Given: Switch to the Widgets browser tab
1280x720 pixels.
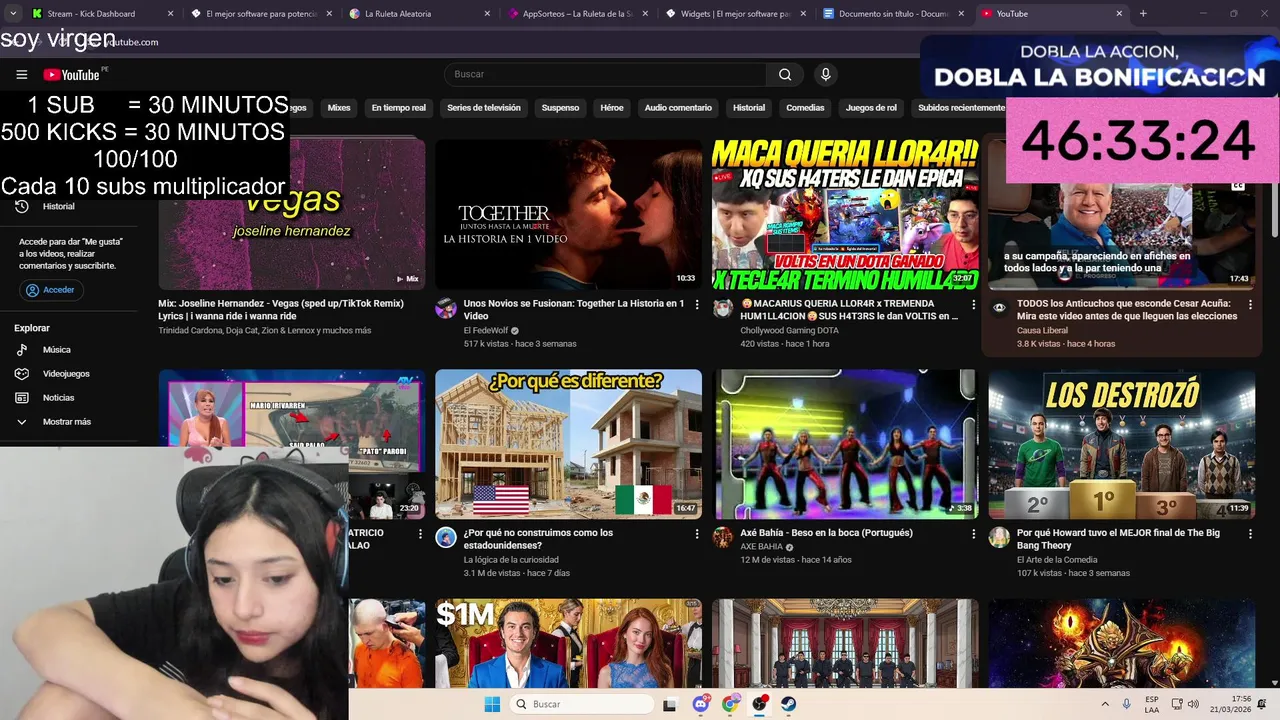Looking at the screenshot, I should tap(735, 14).
